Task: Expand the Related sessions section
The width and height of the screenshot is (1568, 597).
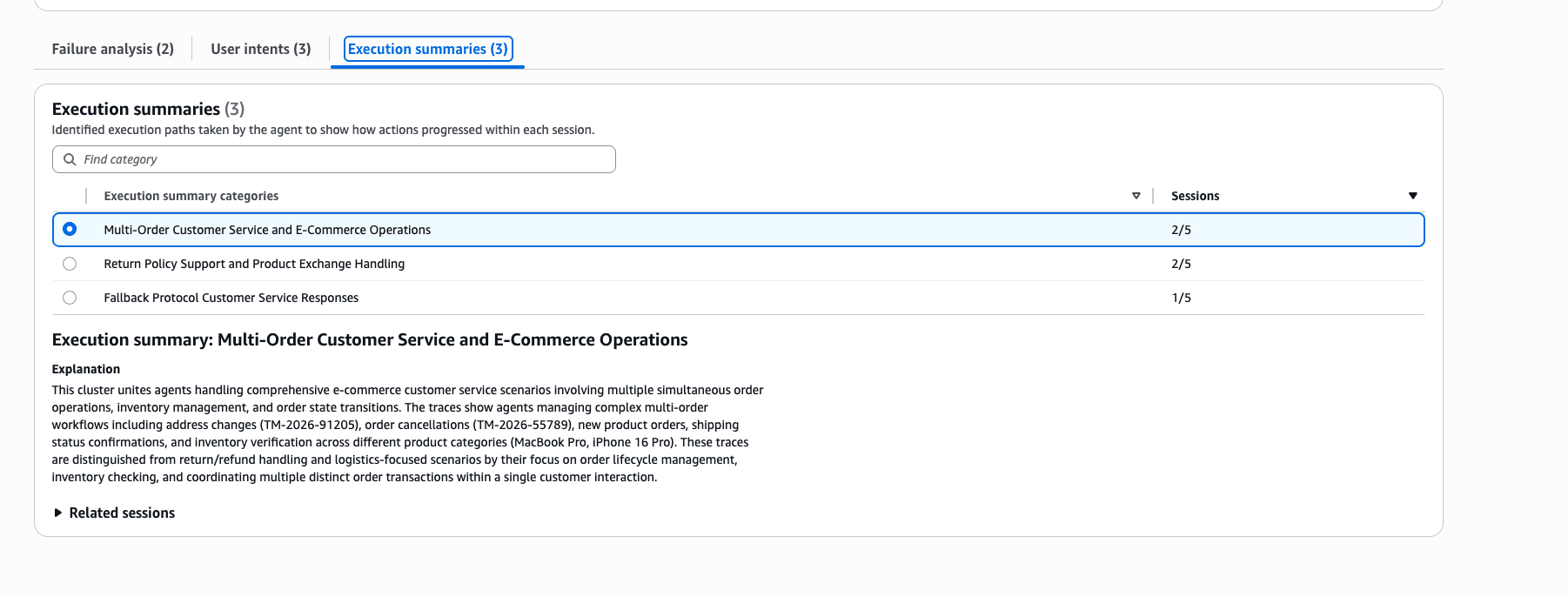Action: coord(115,513)
